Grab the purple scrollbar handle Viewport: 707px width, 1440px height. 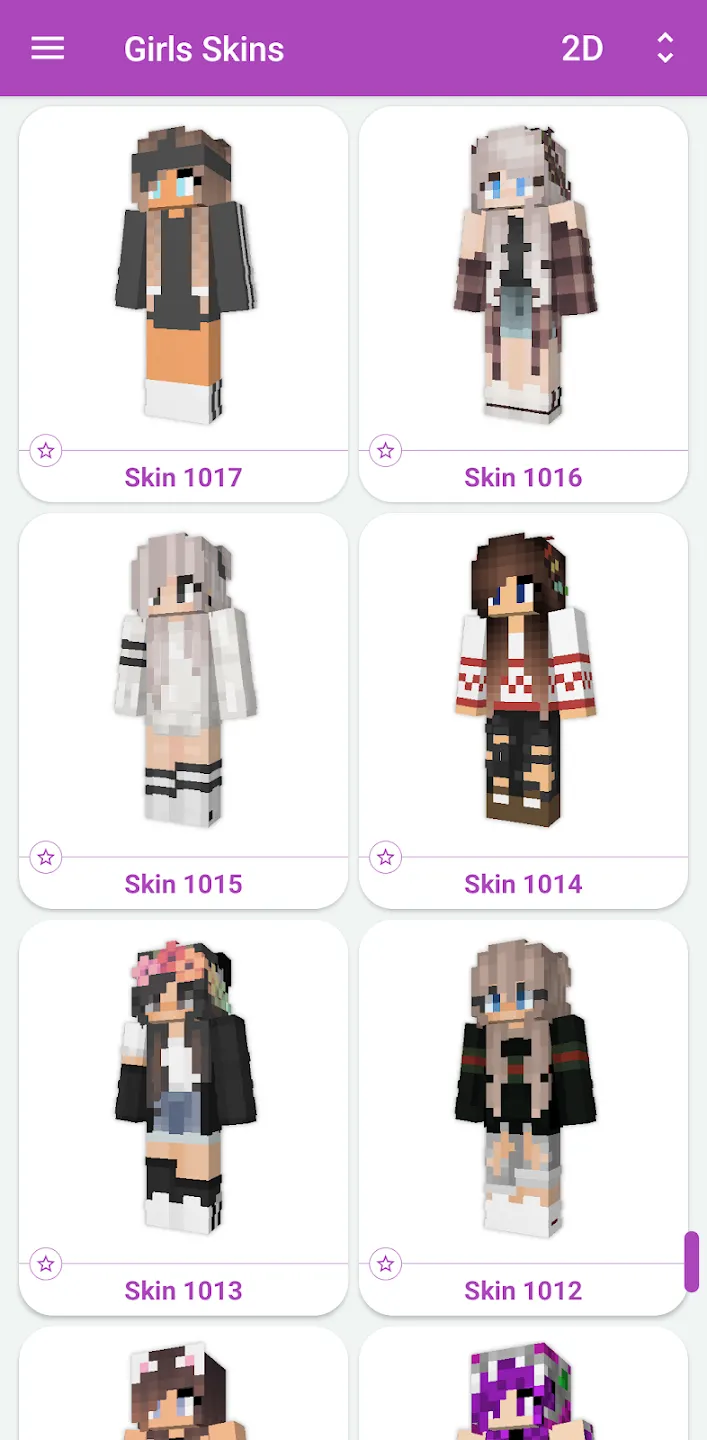click(691, 1262)
